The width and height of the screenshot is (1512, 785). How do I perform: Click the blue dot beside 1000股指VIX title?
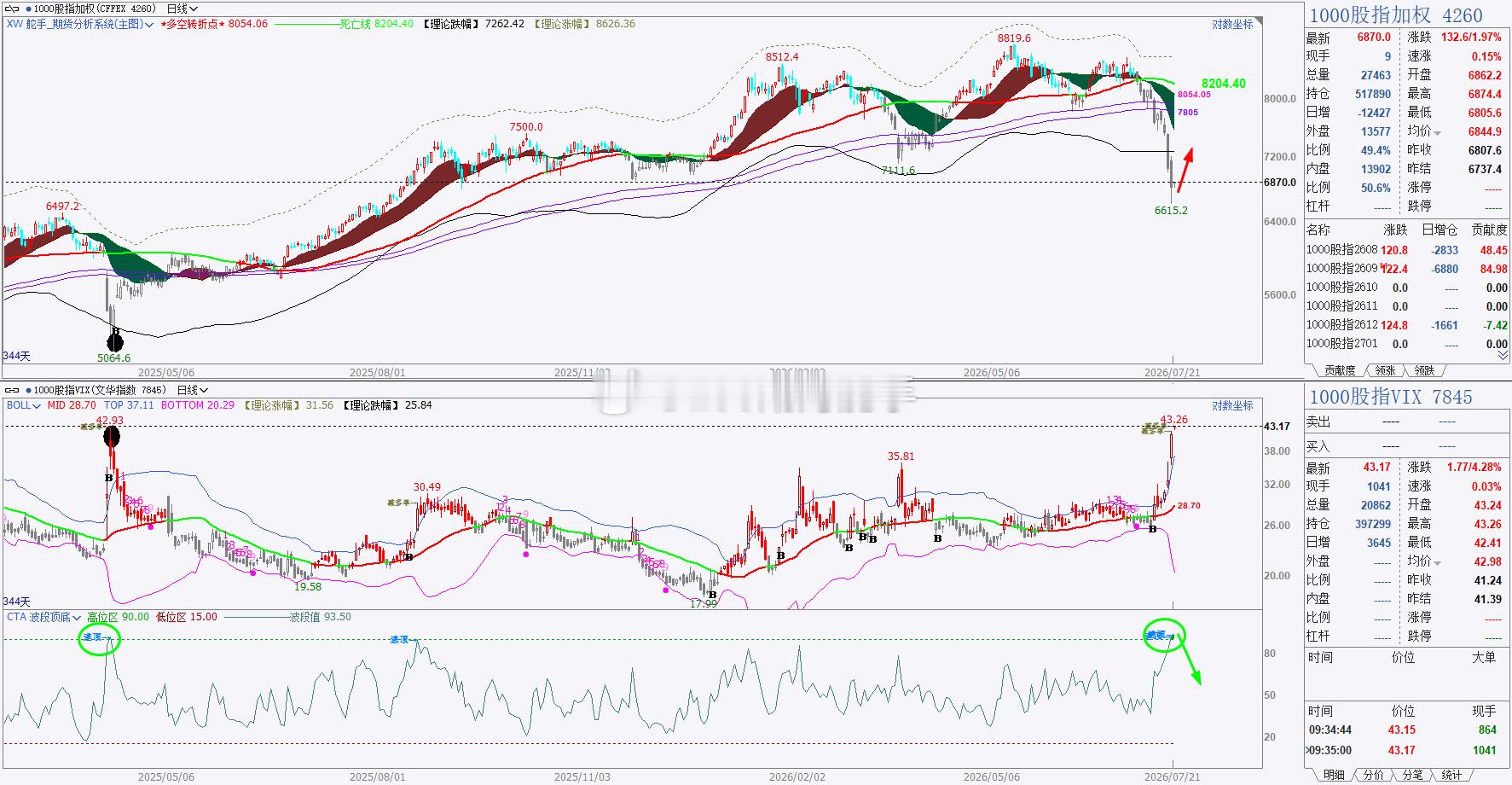tap(28, 390)
